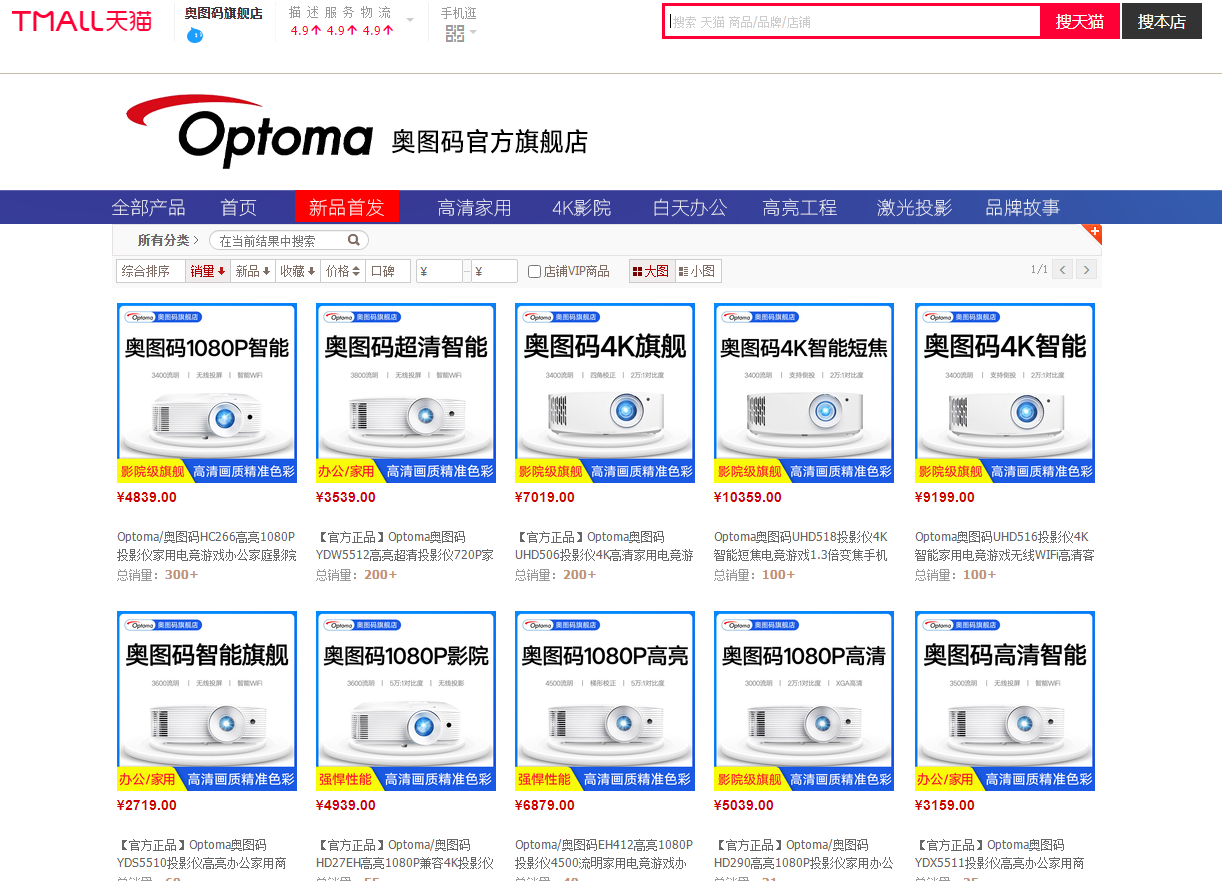The image size is (1222, 881).
Task: Open the EH412 product title link
Action: tap(605, 854)
